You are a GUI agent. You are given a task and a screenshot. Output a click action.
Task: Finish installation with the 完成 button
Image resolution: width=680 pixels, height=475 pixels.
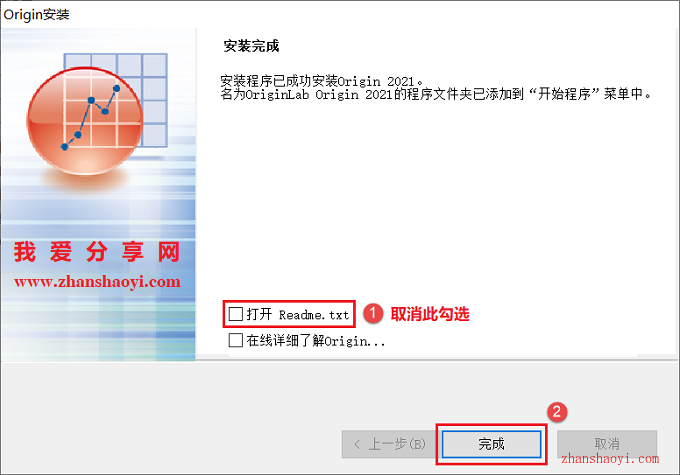click(x=491, y=444)
